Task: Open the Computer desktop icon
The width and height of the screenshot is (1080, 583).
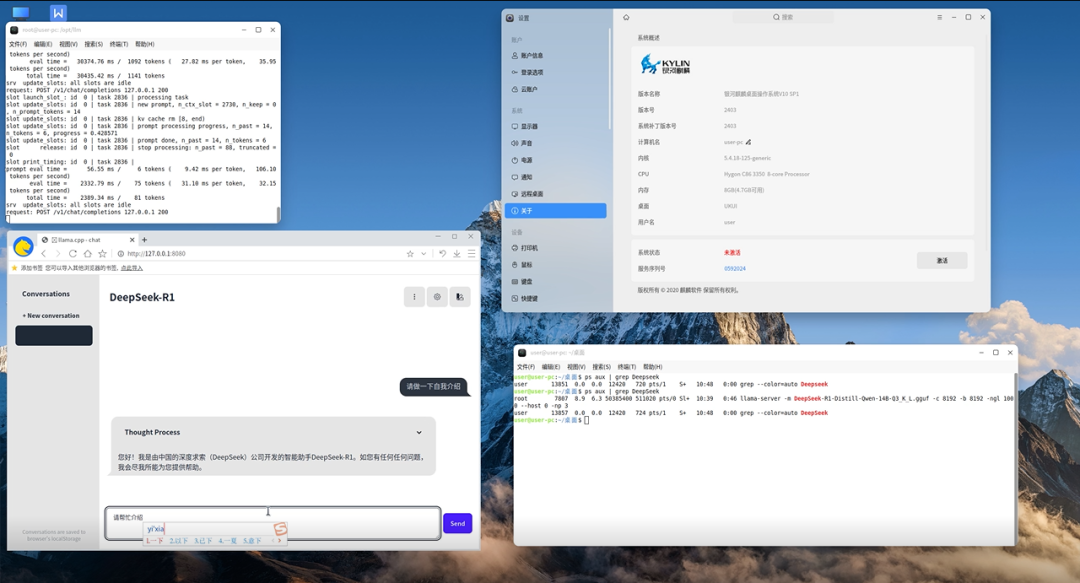Action: click(x=21, y=12)
